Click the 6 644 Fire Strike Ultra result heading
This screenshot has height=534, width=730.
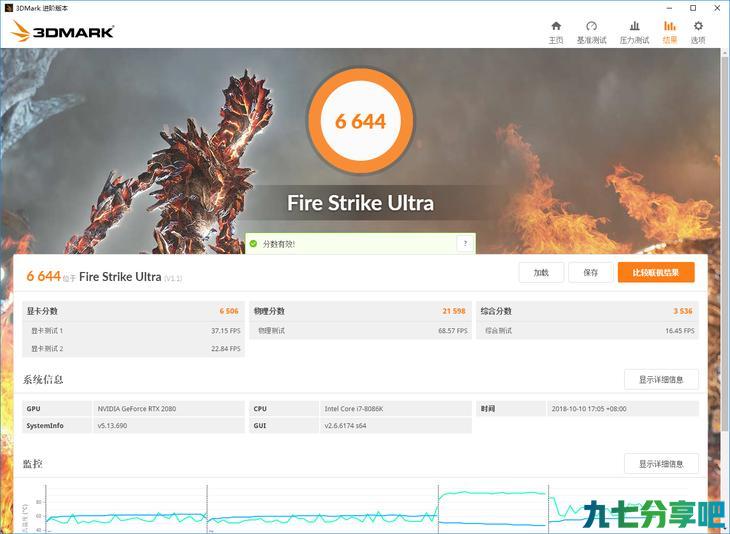click(104, 277)
